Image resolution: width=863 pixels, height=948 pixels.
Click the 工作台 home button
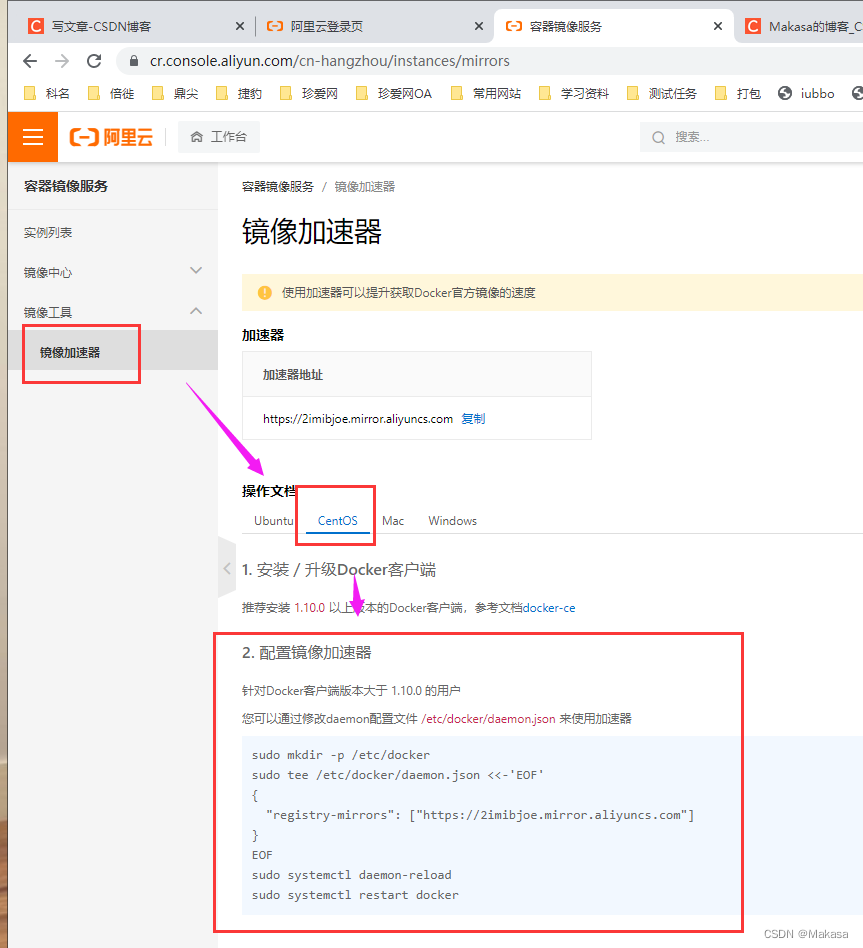219,137
